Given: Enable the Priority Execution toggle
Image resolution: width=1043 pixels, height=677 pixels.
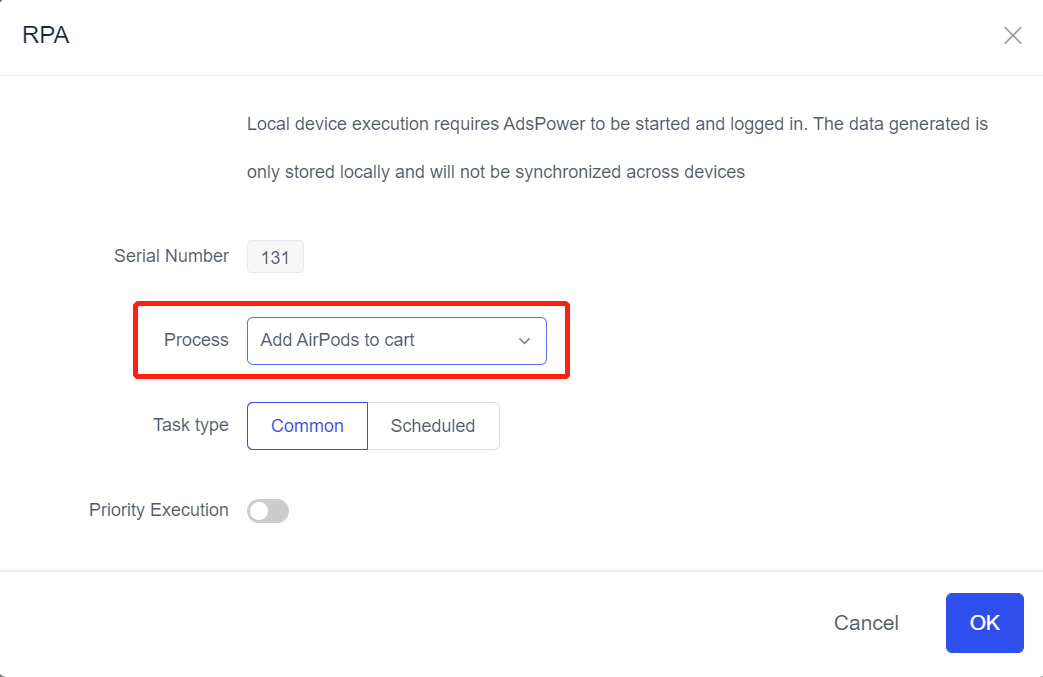Looking at the screenshot, I should [268, 511].
